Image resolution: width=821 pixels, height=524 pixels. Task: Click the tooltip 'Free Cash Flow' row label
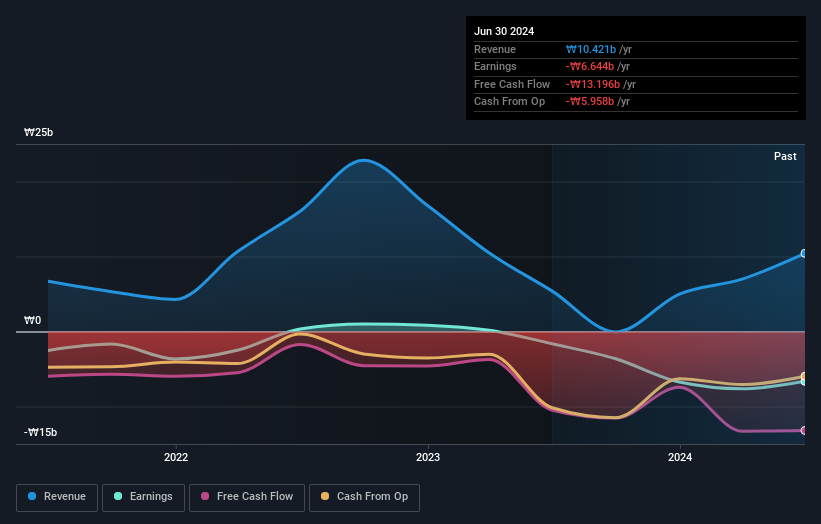(x=512, y=84)
